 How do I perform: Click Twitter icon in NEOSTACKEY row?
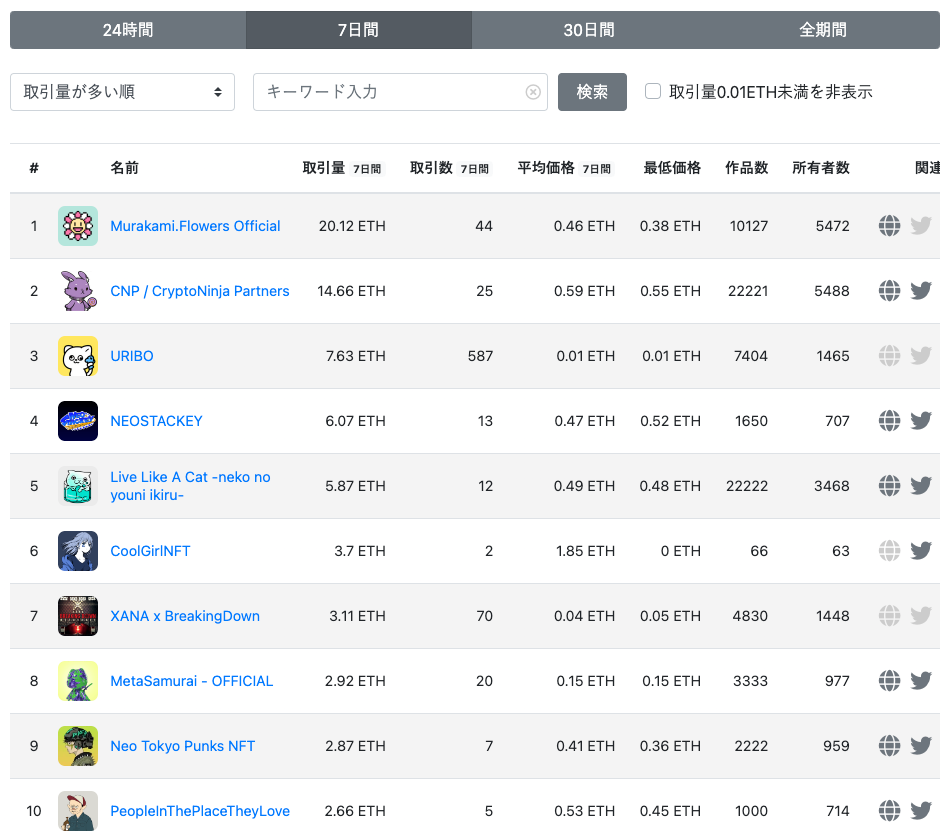[x=921, y=421]
